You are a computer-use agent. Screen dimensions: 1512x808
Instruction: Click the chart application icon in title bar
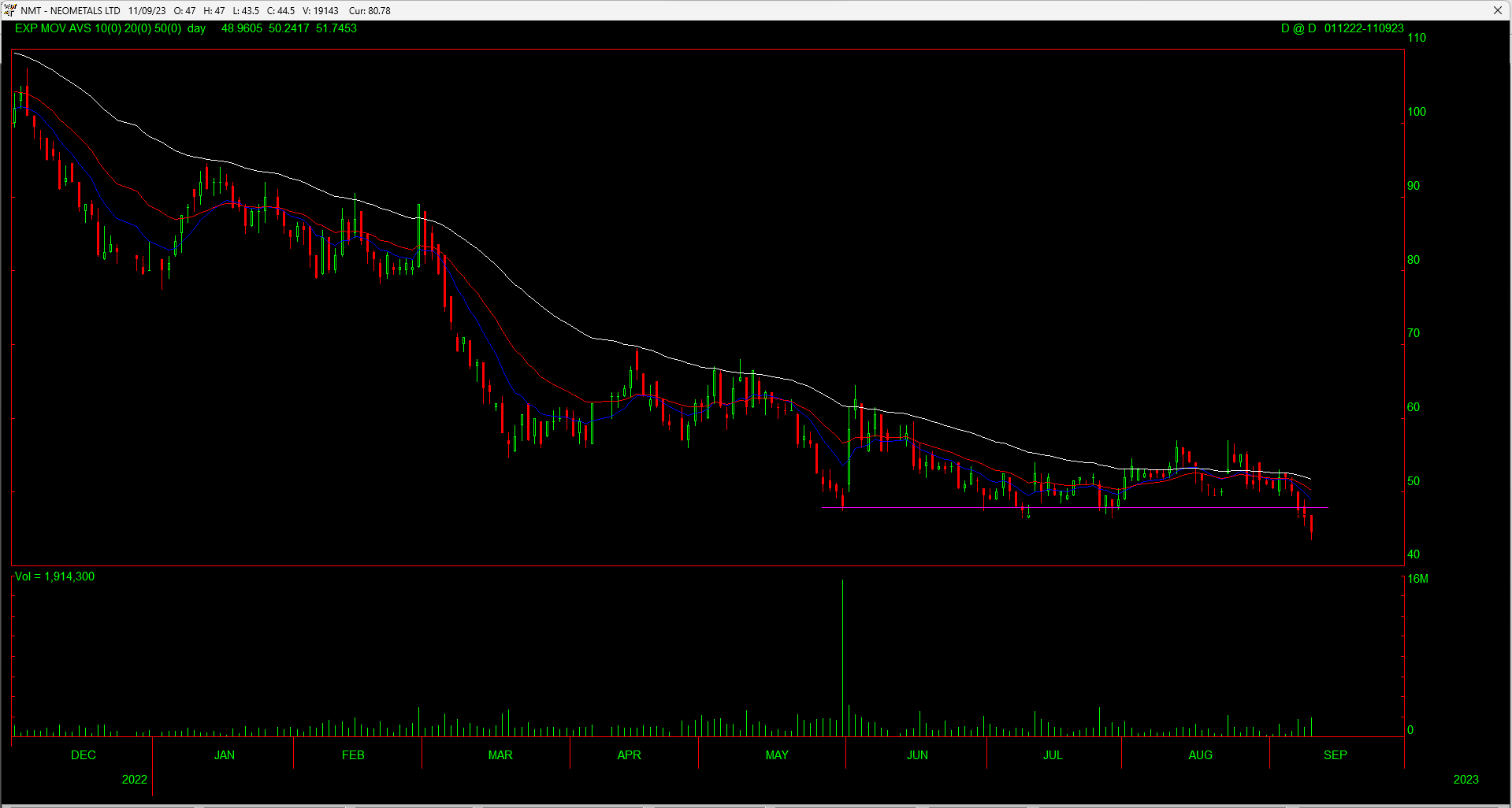(9, 10)
